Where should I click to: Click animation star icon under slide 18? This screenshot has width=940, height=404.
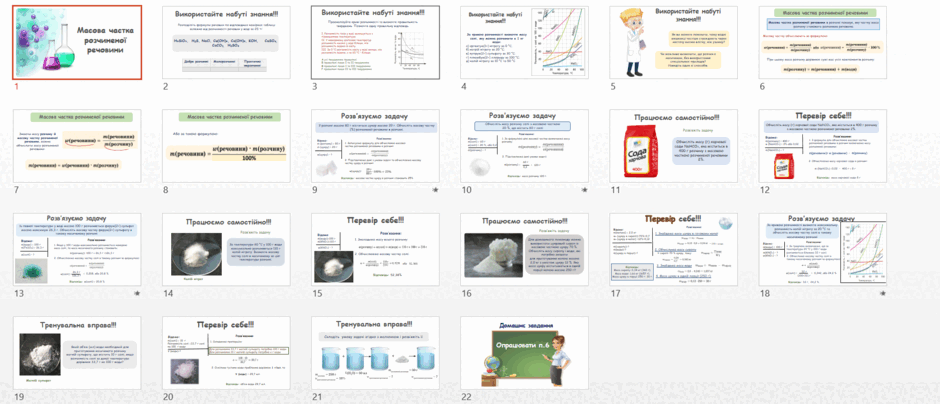coord(883,294)
